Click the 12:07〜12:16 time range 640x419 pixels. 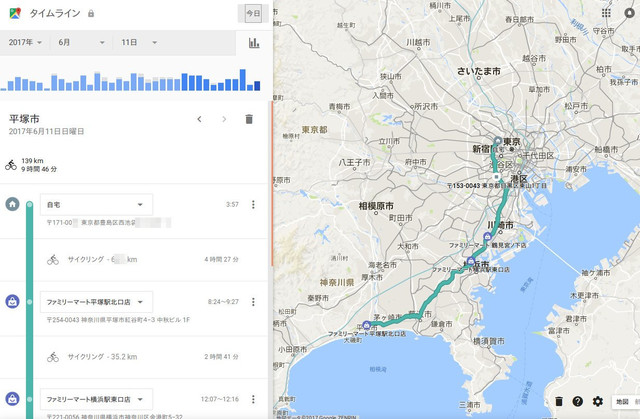[220, 399]
